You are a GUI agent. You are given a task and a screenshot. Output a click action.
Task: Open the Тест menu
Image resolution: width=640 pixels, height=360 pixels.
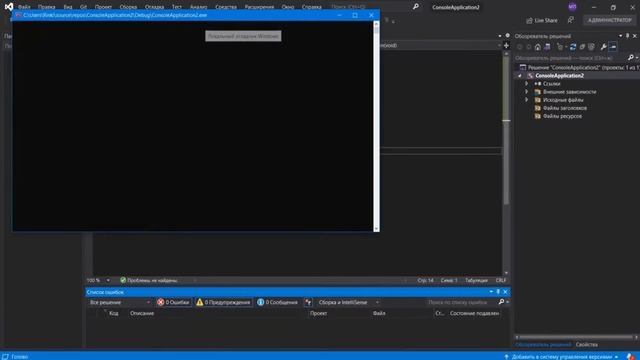176,7
